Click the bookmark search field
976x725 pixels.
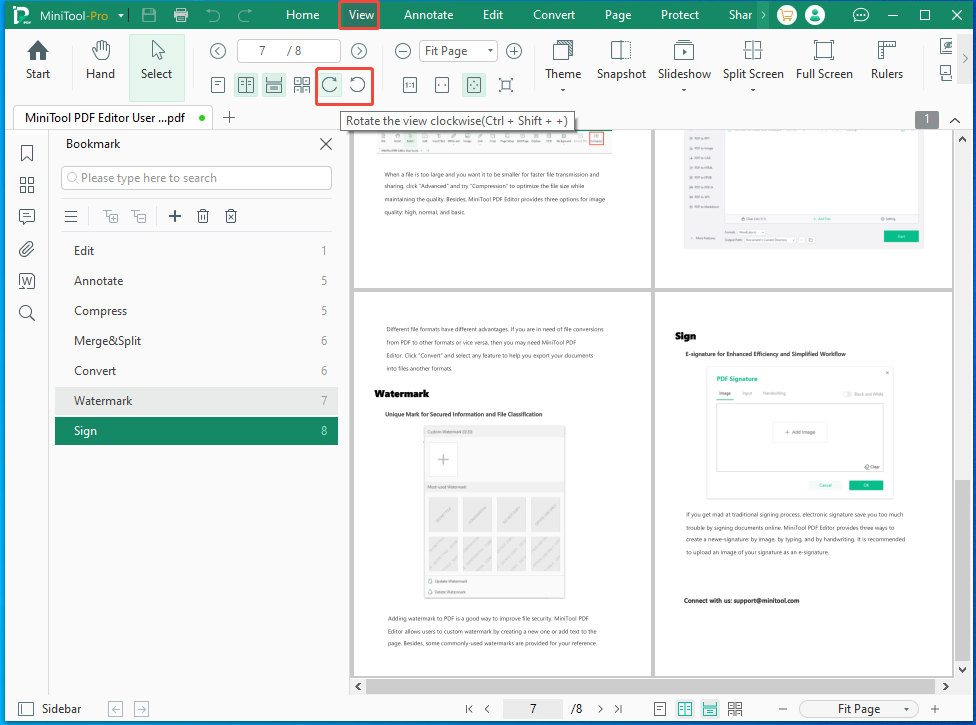coord(196,178)
